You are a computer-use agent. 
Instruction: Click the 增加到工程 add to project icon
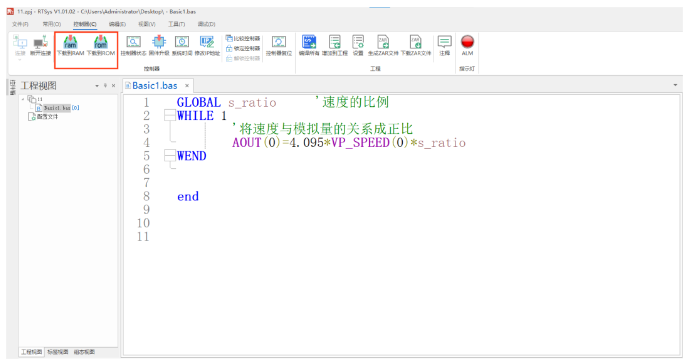[334, 46]
